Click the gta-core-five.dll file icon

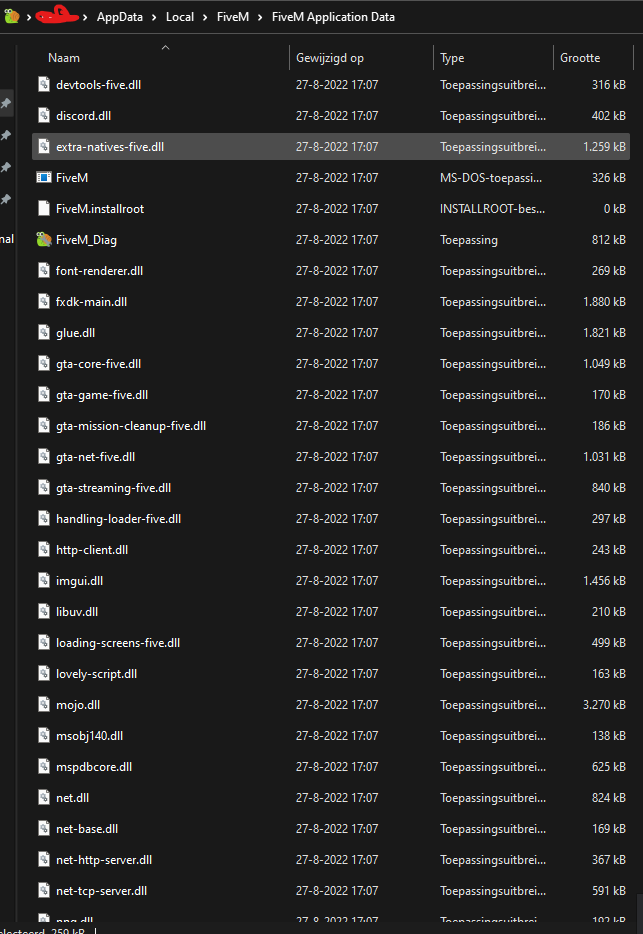(x=44, y=363)
